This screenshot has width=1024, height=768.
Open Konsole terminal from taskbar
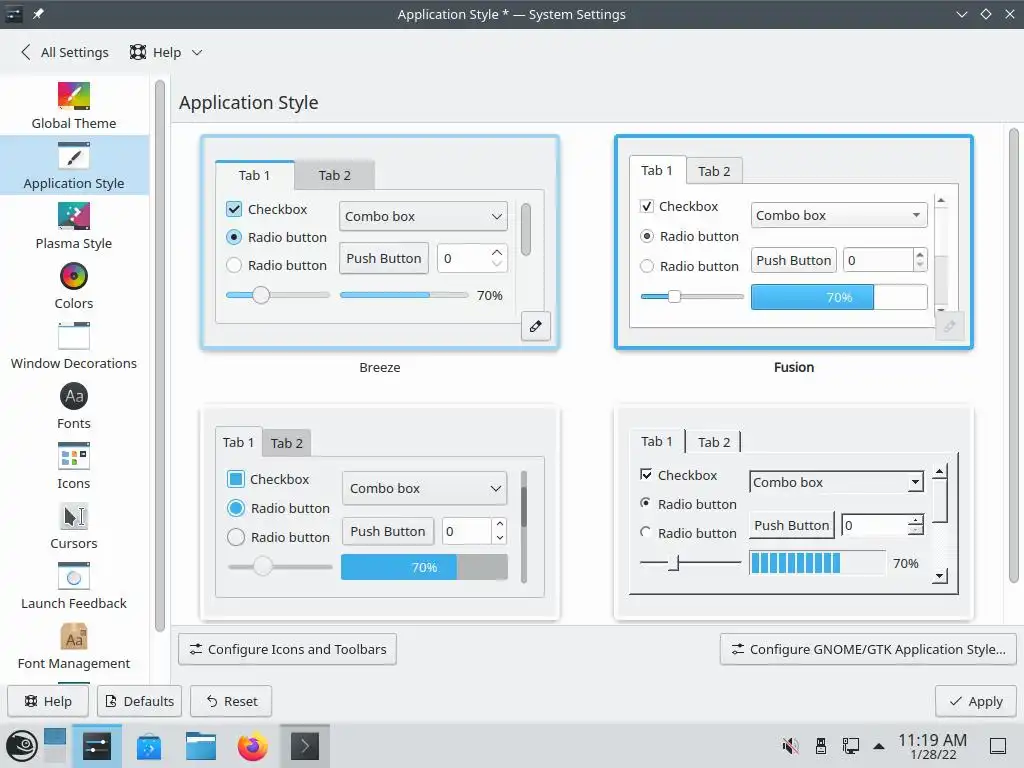click(x=304, y=746)
